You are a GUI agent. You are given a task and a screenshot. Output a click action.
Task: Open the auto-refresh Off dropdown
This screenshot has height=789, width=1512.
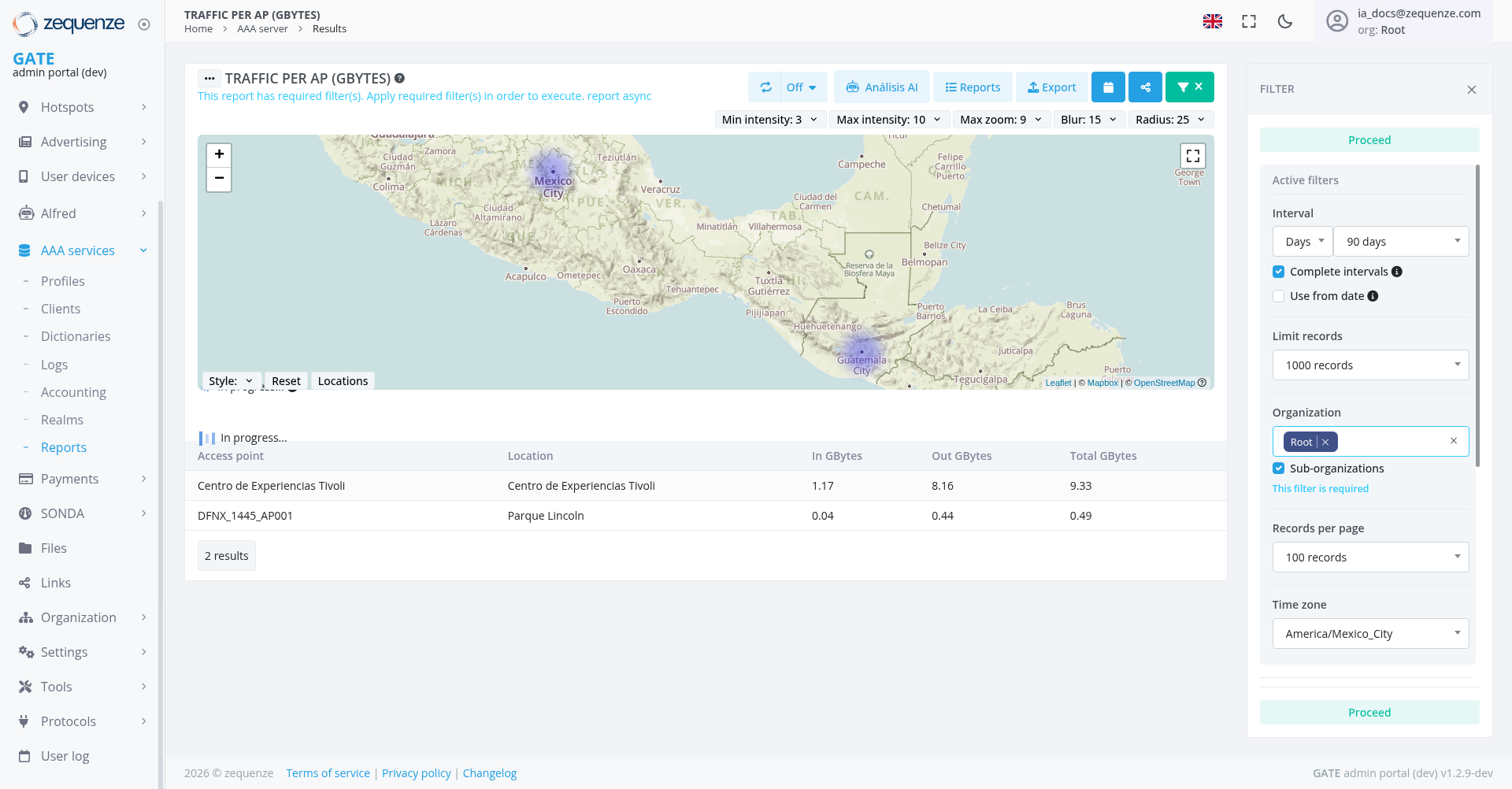coord(803,87)
